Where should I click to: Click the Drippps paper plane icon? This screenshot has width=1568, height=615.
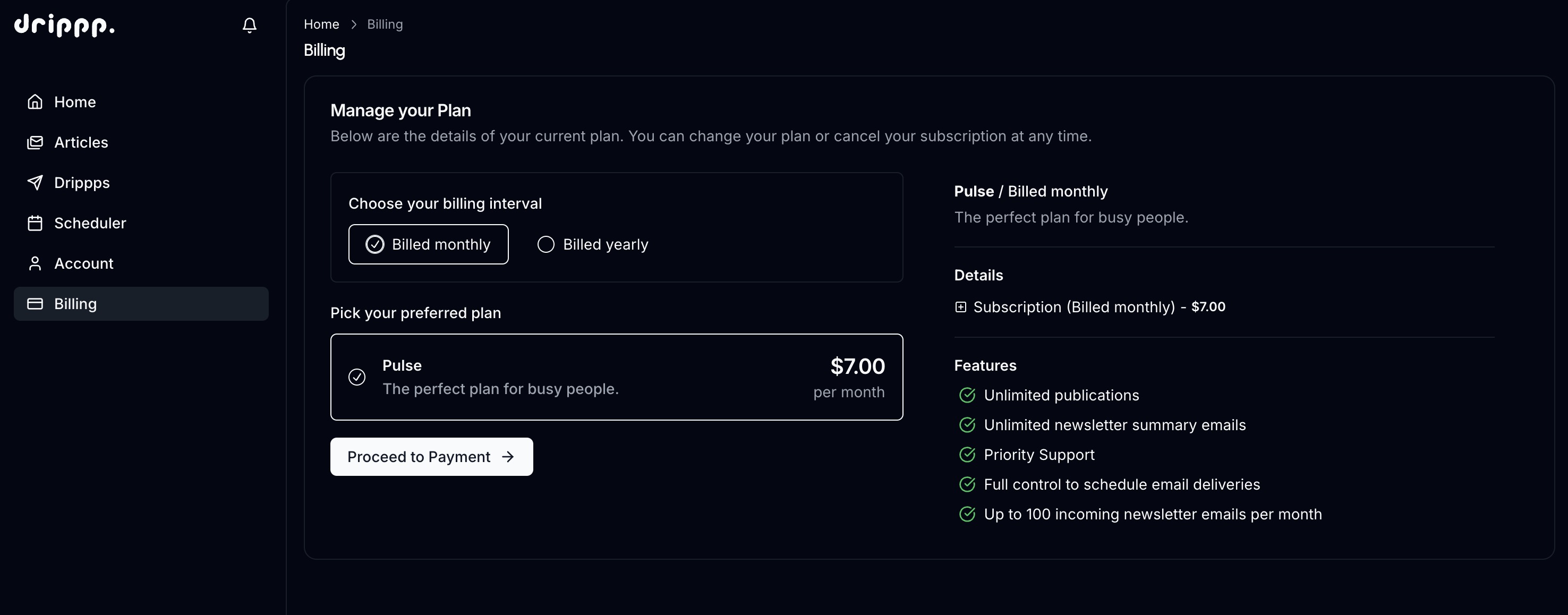pyautogui.click(x=35, y=183)
